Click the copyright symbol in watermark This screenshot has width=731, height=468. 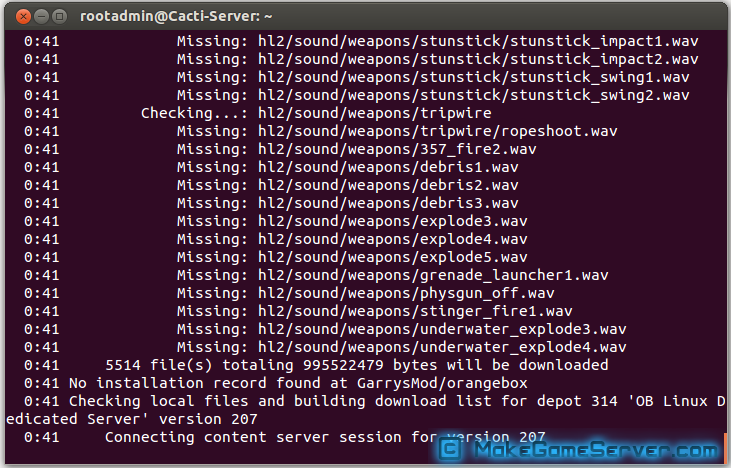[x=451, y=449]
